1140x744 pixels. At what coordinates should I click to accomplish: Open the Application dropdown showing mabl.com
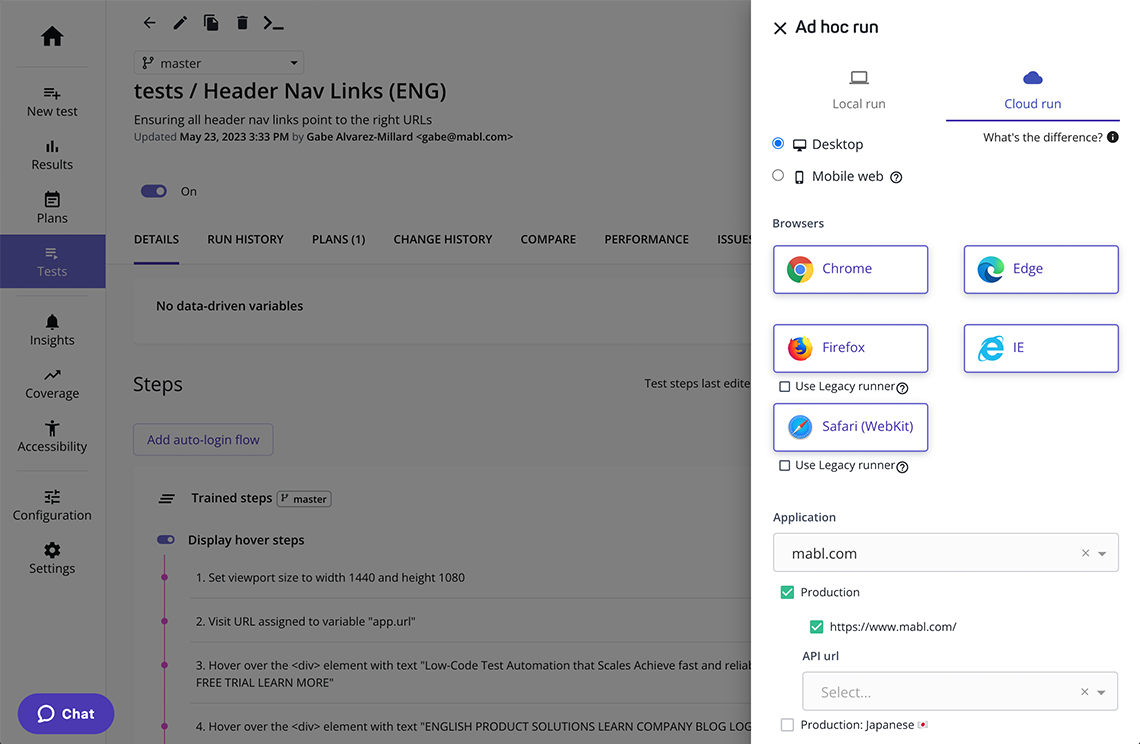(x=946, y=552)
